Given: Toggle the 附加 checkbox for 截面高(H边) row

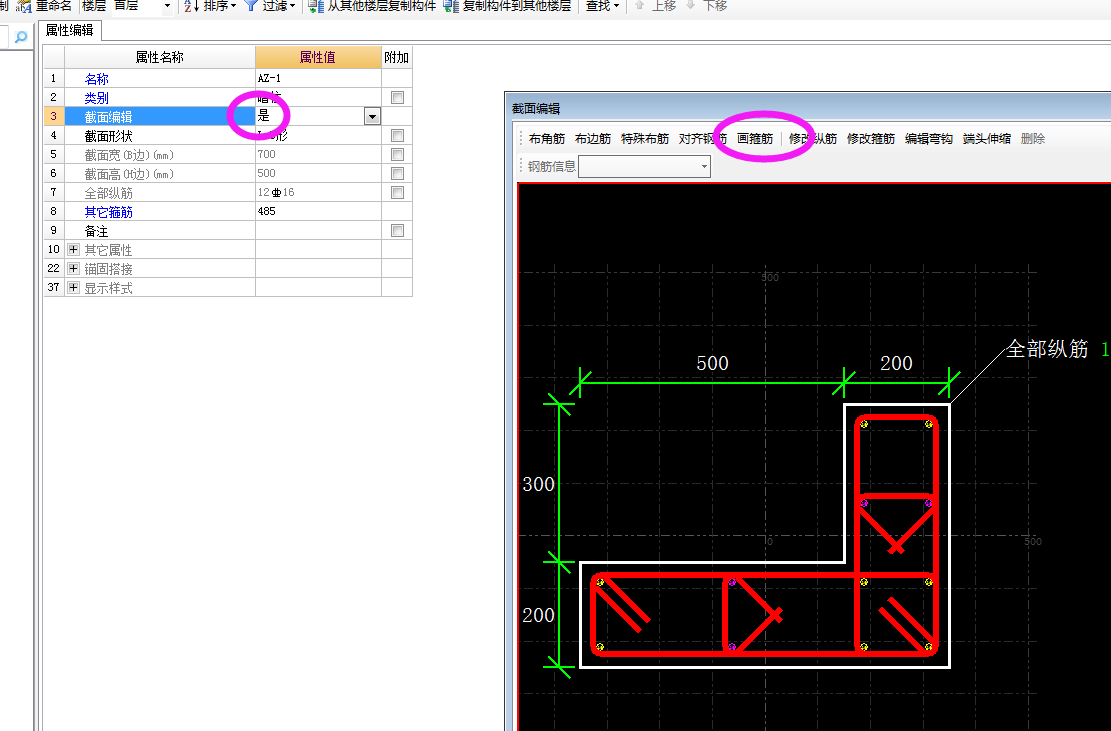Looking at the screenshot, I should point(397,174).
